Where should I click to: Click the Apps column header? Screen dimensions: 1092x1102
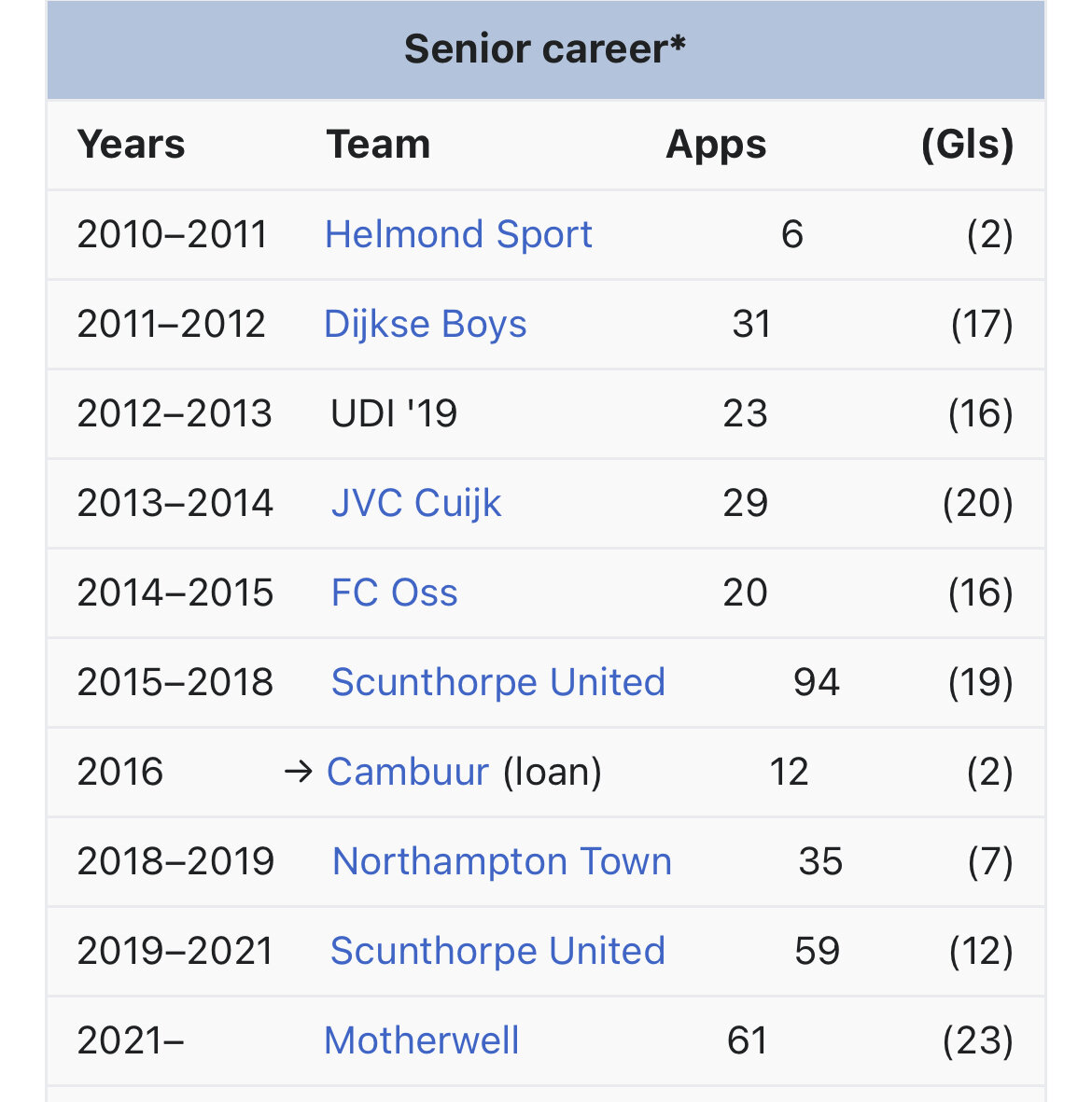tap(717, 146)
